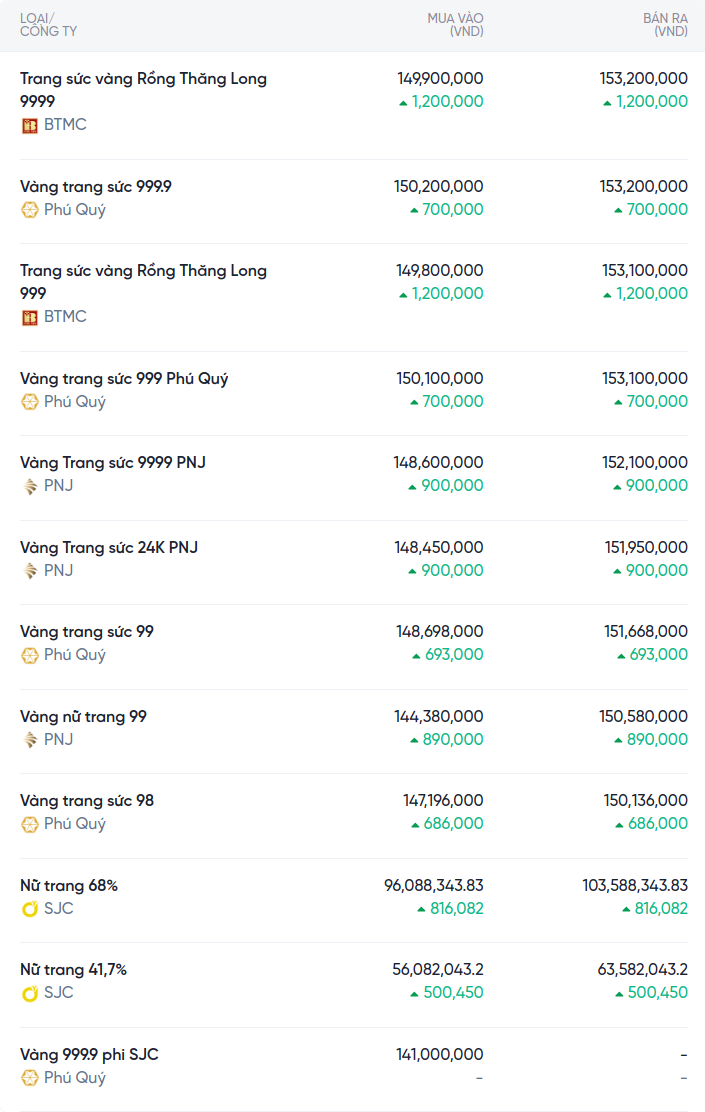Click PNJ logo under Vàng Trang sức 9999 PNJ

[x=30, y=486]
